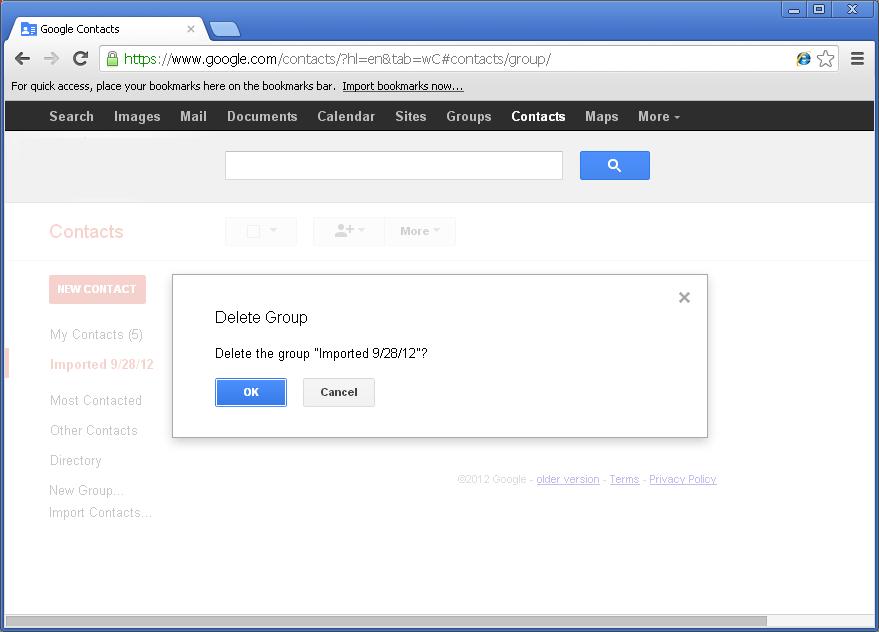879x632 pixels.
Task: Toggle the select-all contacts checkbox
Action: coord(254,230)
